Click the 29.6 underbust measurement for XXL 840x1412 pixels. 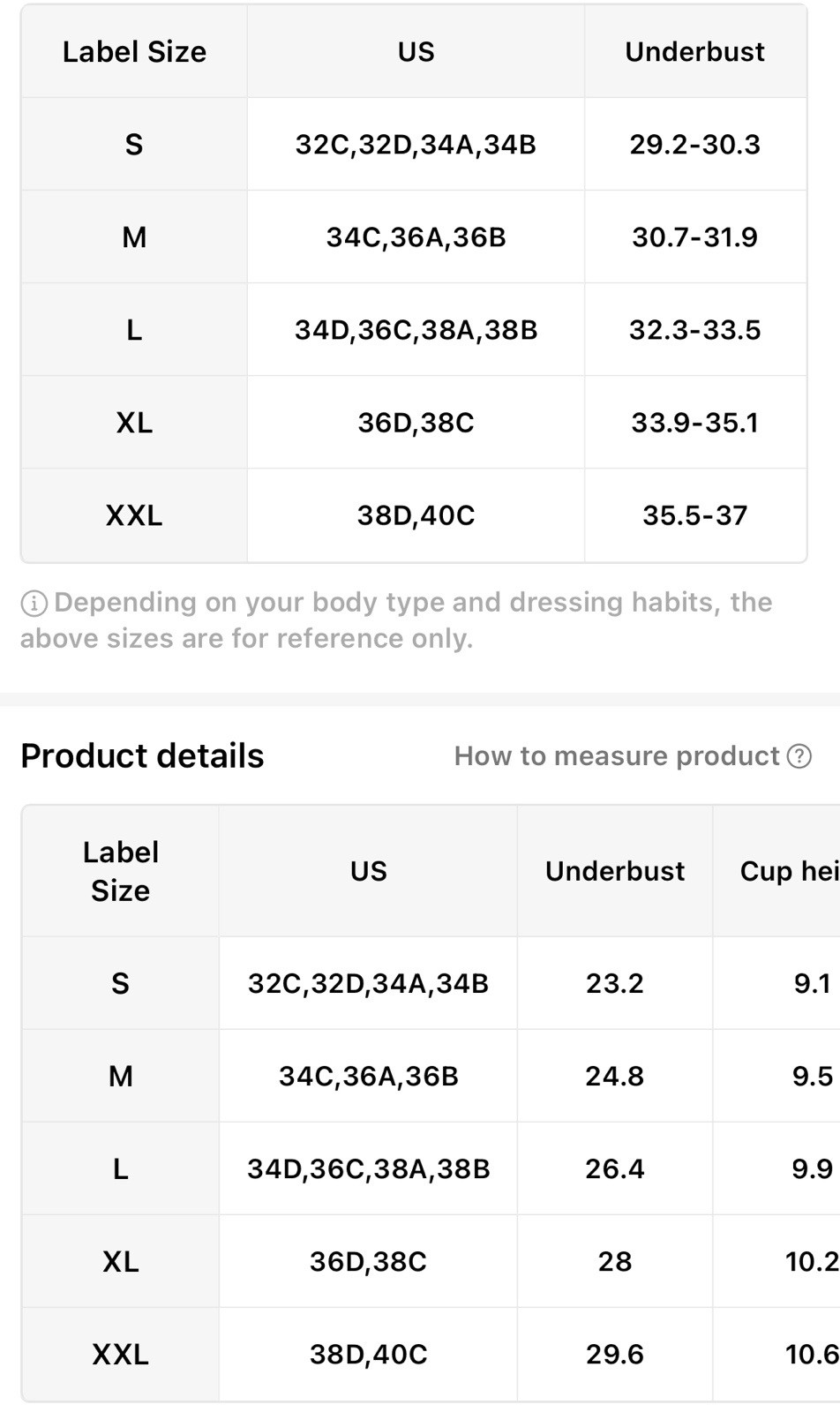pyautogui.click(x=615, y=1354)
